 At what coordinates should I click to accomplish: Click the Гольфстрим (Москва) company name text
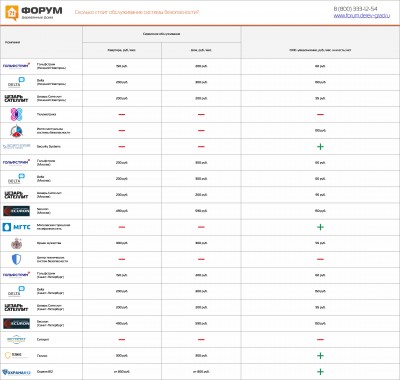[46, 162]
